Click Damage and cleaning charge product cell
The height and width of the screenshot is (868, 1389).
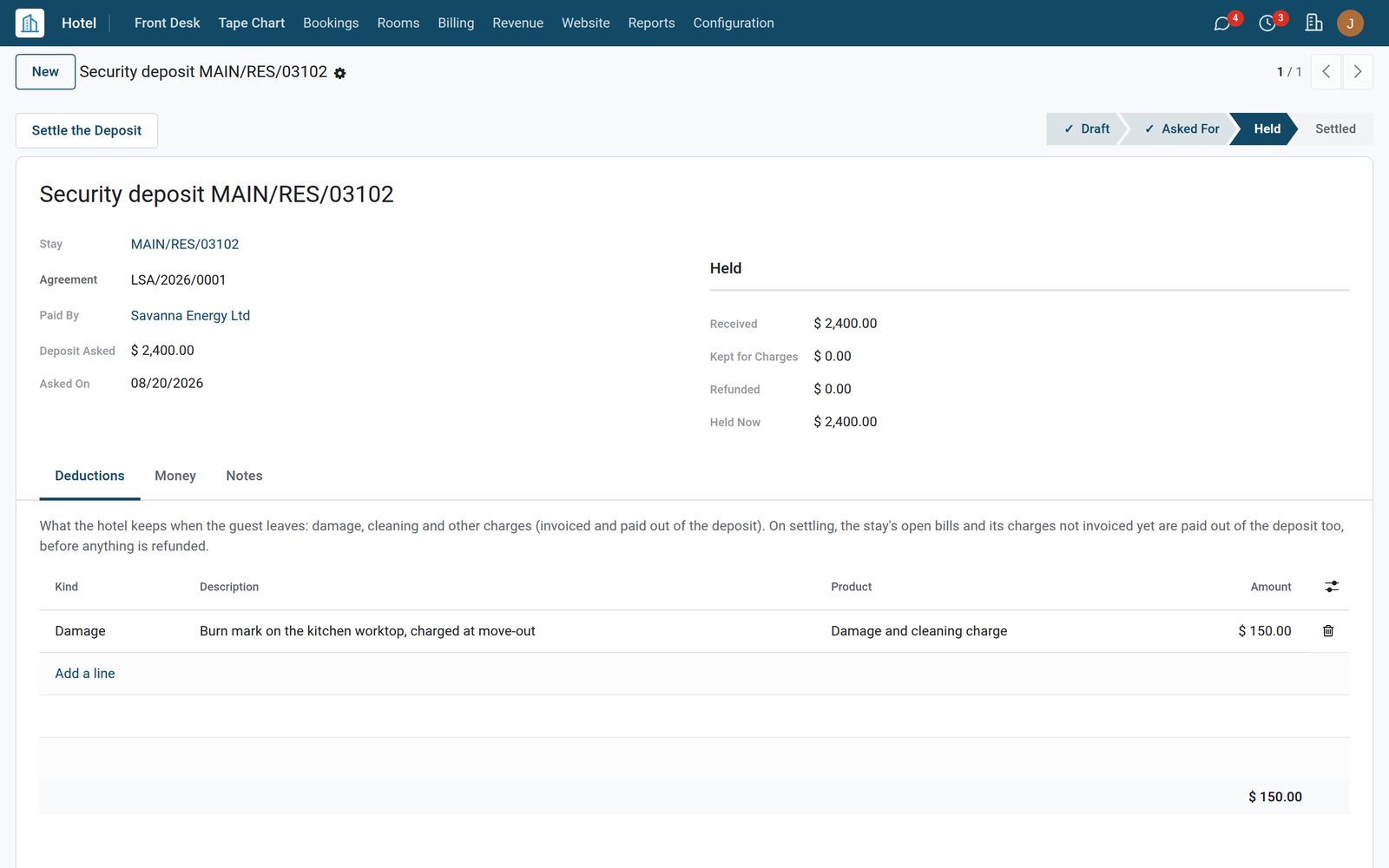[x=981, y=631]
